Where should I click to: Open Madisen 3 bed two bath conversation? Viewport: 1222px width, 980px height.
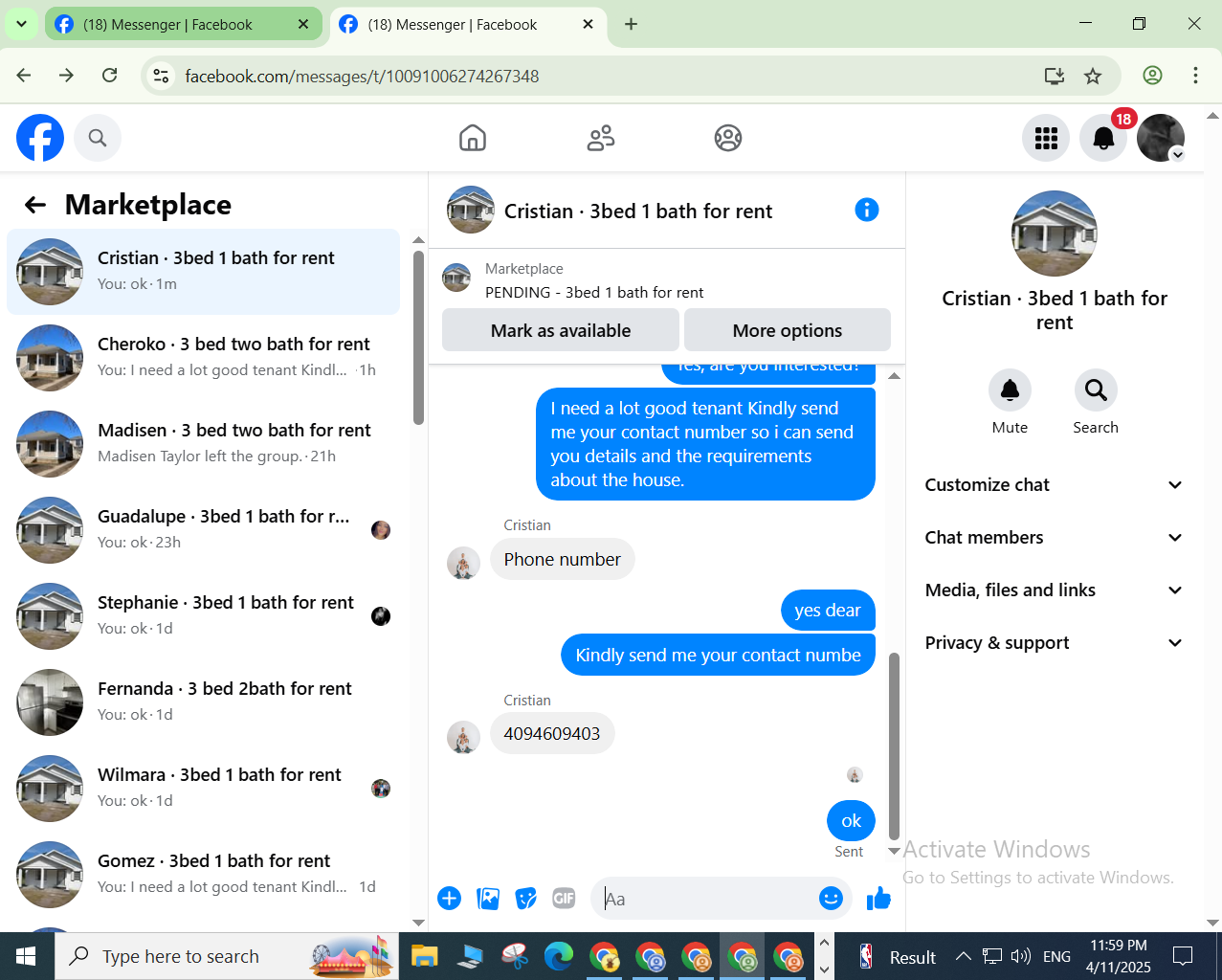point(203,444)
